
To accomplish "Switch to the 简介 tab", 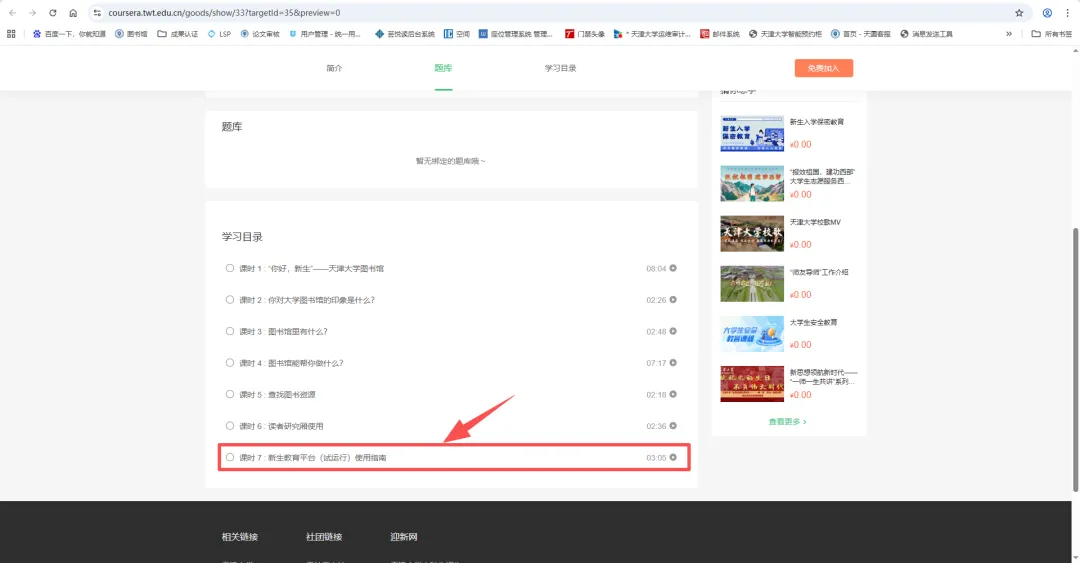I will [334, 68].
